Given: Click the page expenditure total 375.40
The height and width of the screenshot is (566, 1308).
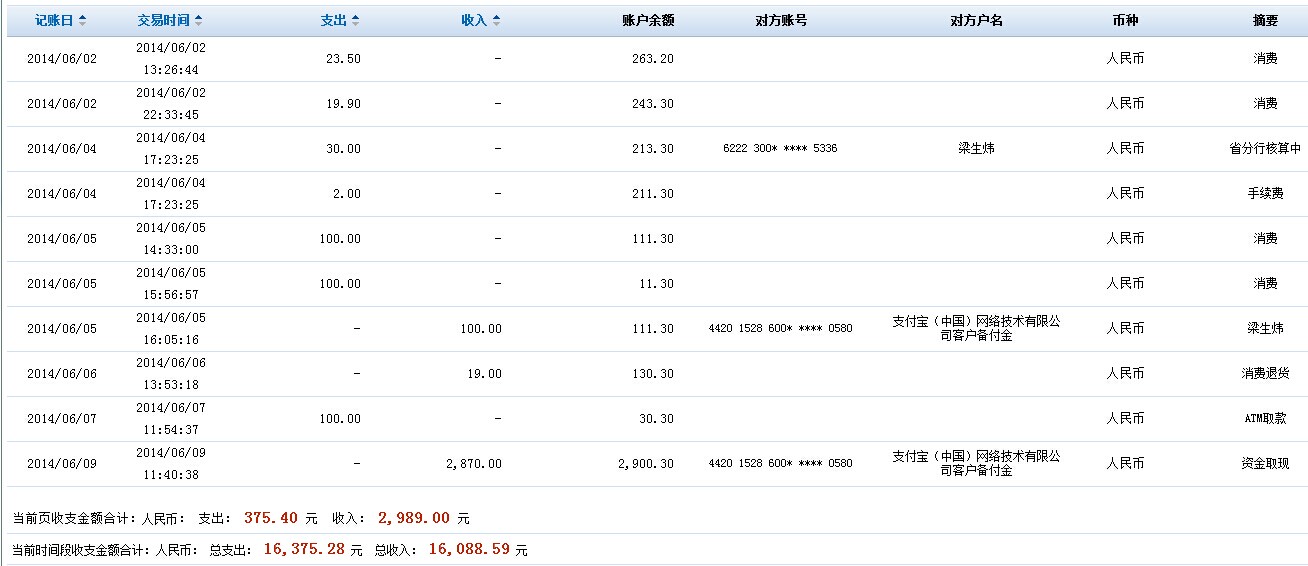Looking at the screenshot, I should click(272, 518).
